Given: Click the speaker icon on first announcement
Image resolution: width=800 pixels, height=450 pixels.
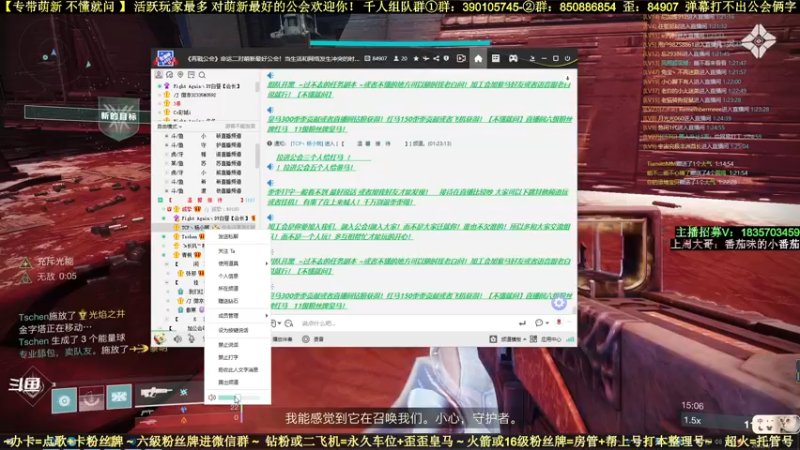Looking at the screenshot, I should click(x=270, y=76).
